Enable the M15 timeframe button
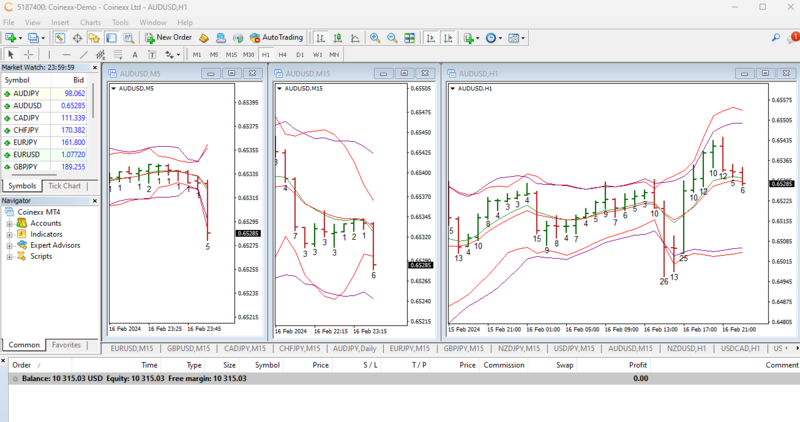The width and height of the screenshot is (800, 422). [231, 54]
